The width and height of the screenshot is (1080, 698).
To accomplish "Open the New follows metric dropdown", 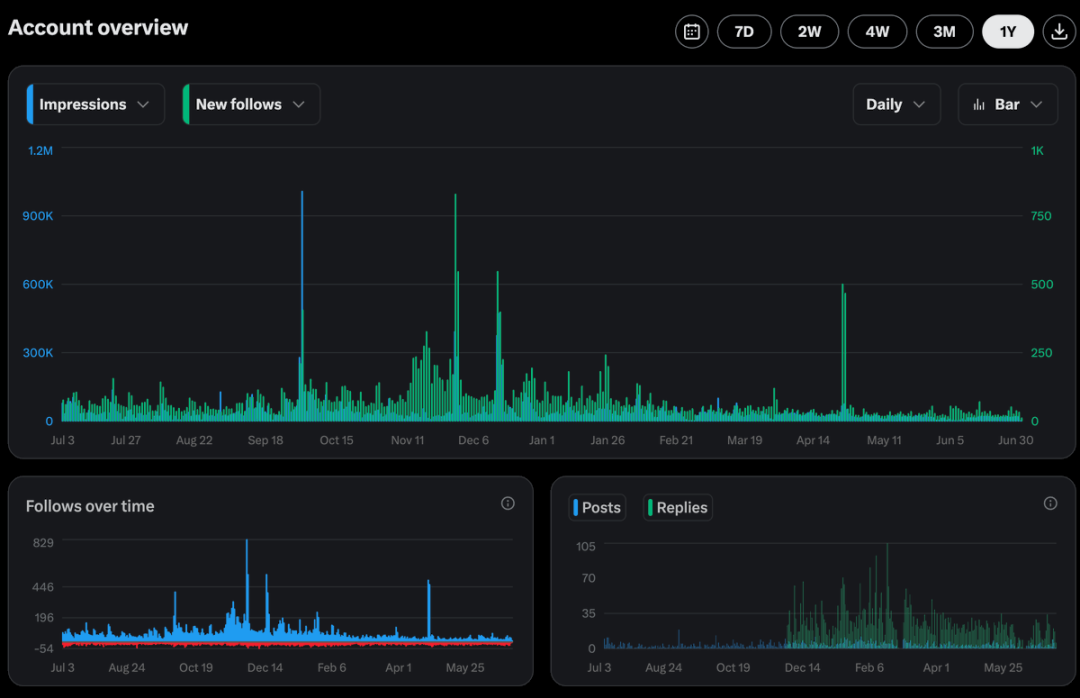I will (x=252, y=104).
